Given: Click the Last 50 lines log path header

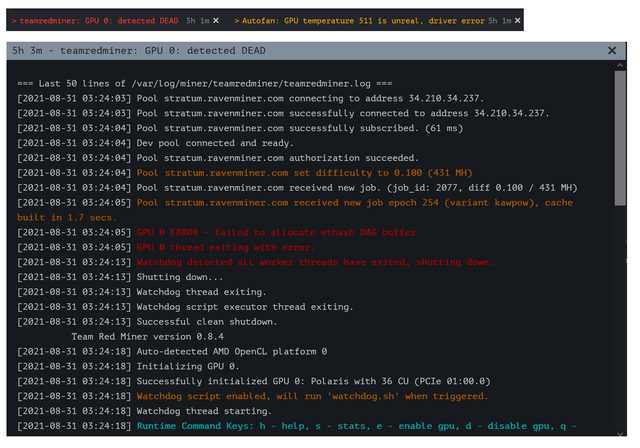Looking at the screenshot, I should coord(204,84).
